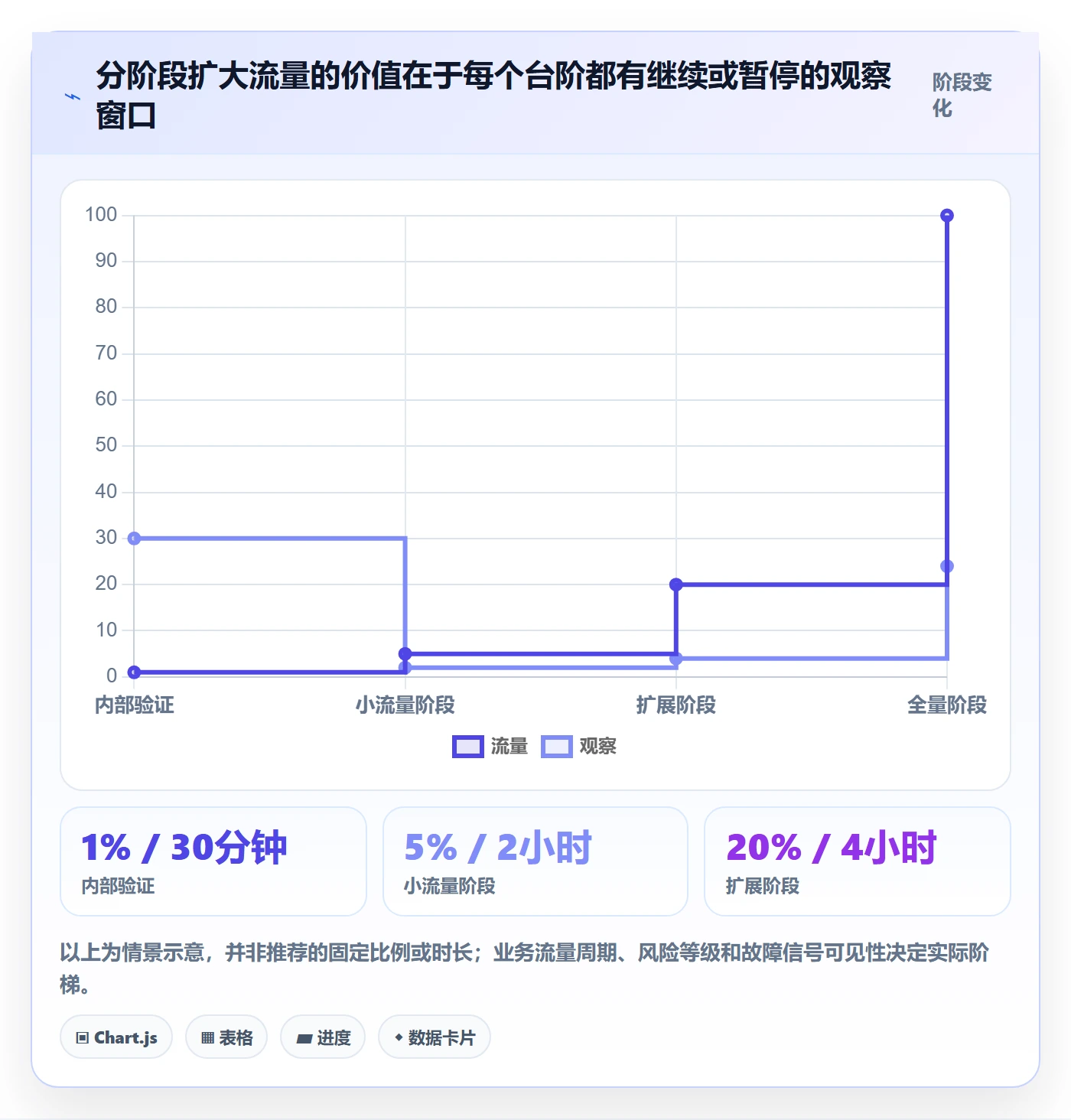Click the y-axis value 50
This screenshot has width=1071, height=1120.
point(106,445)
